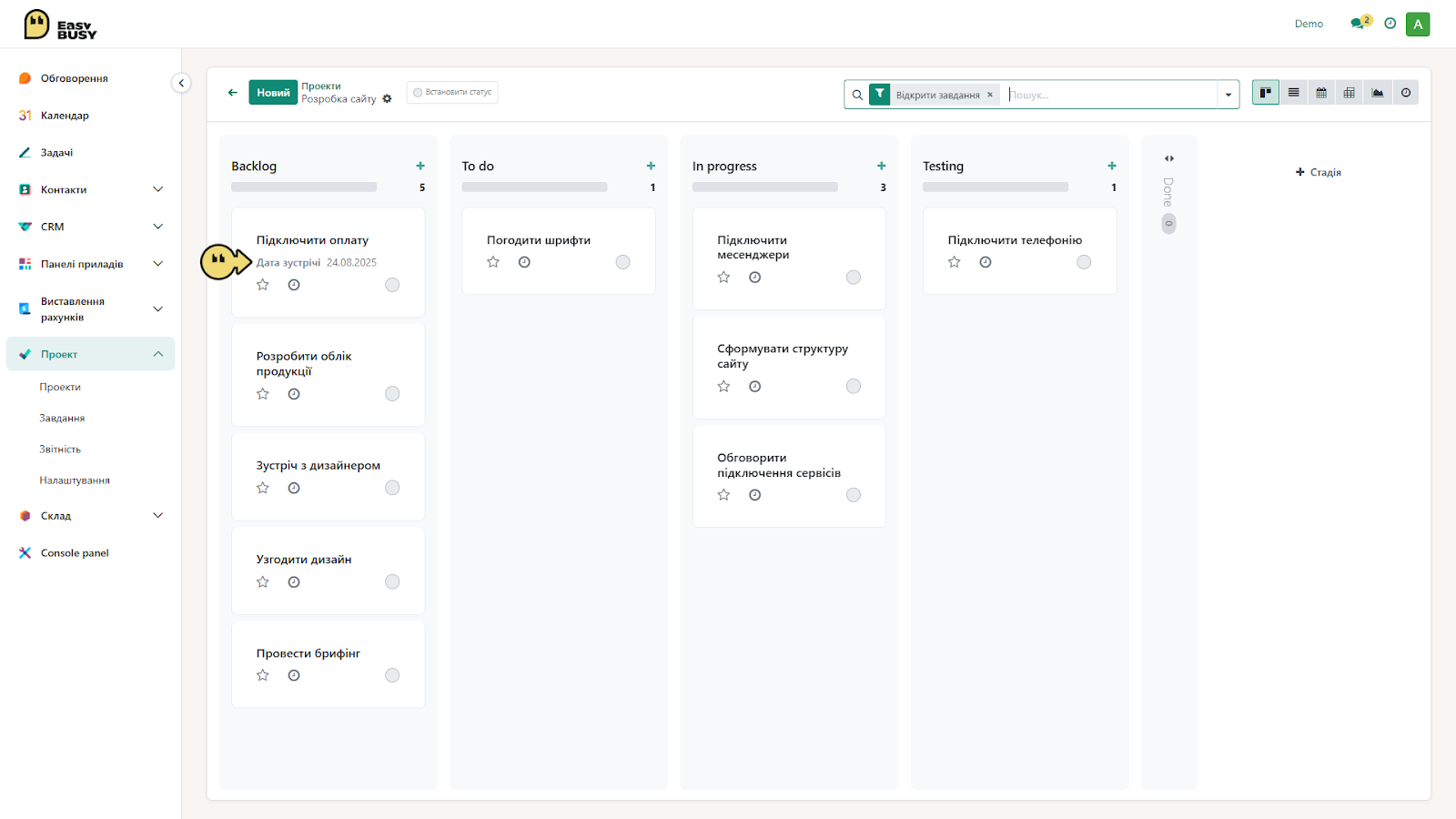Image resolution: width=1456 pixels, height=819 pixels.
Task: Add a new stage with Стадія
Action: tap(1319, 172)
